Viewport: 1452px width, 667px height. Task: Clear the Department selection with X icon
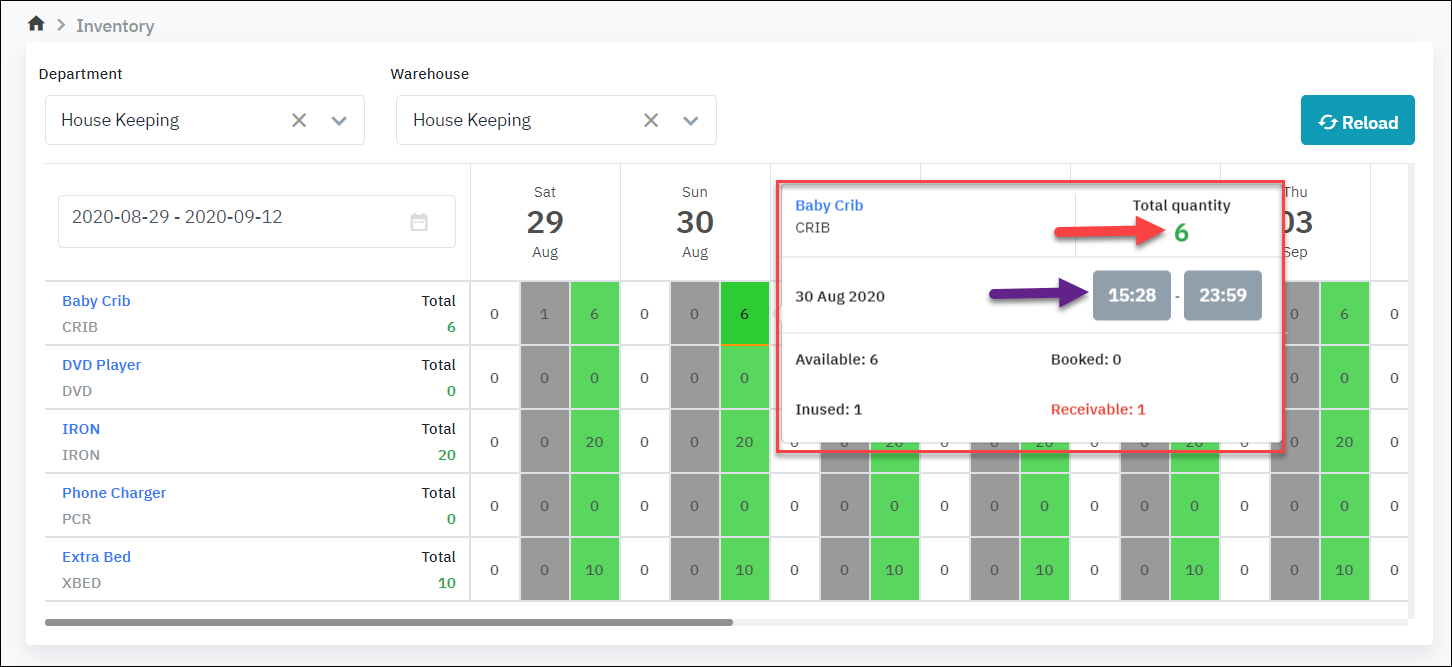299,120
